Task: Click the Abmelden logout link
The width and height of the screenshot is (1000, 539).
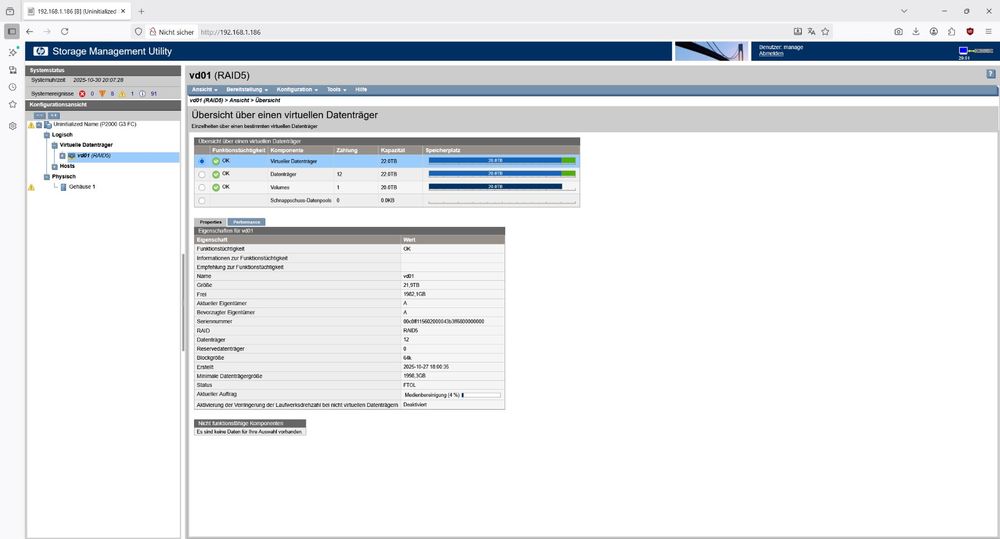Action: point(771,54)
